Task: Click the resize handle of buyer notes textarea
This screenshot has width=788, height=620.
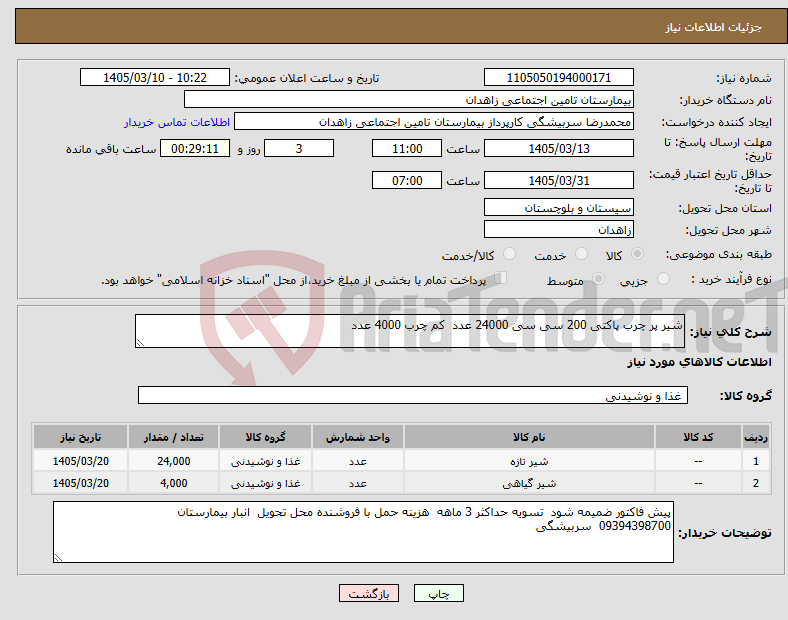Action: point(58,557)
